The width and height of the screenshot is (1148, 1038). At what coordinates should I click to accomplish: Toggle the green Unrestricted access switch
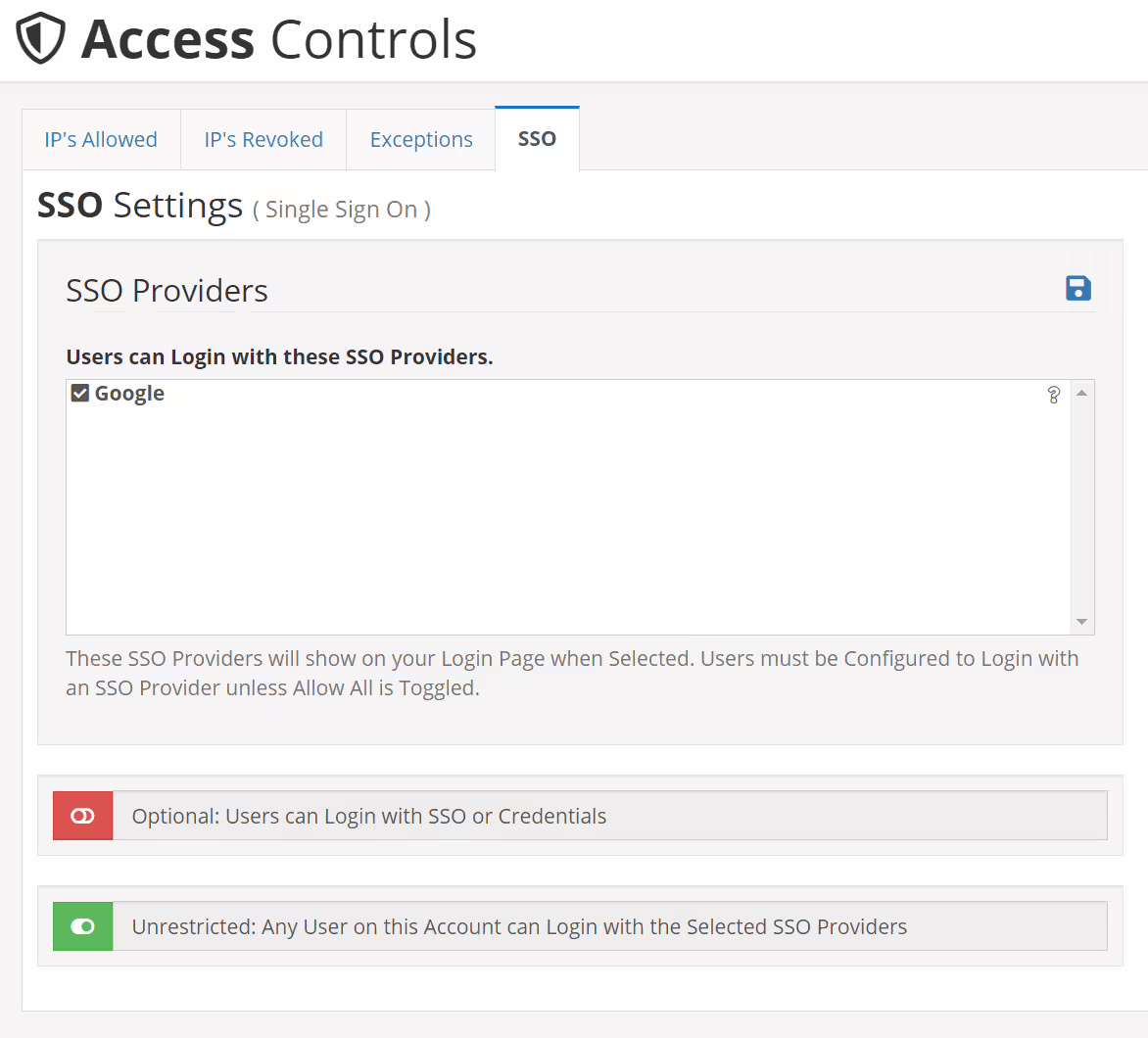tap(83, 926)
